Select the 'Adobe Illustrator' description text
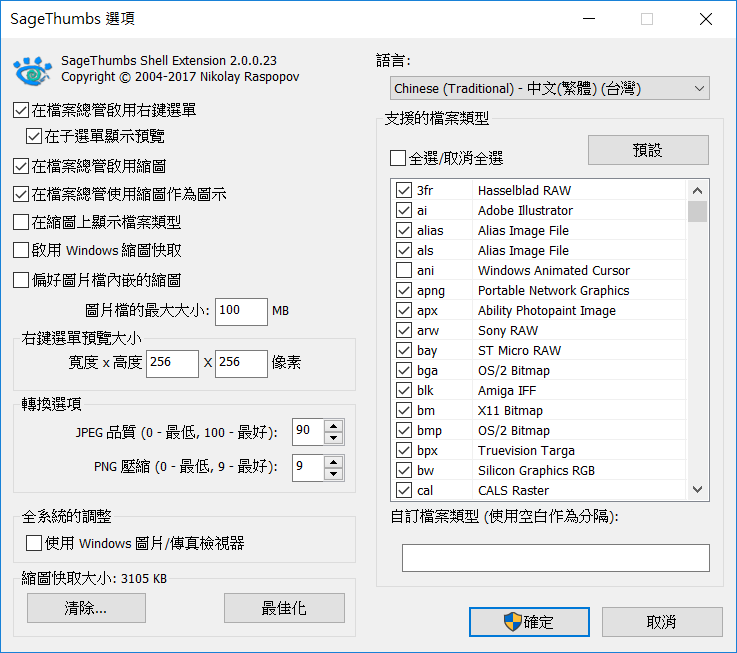Viewport: 737px width, 653px height. click(525, 210)
